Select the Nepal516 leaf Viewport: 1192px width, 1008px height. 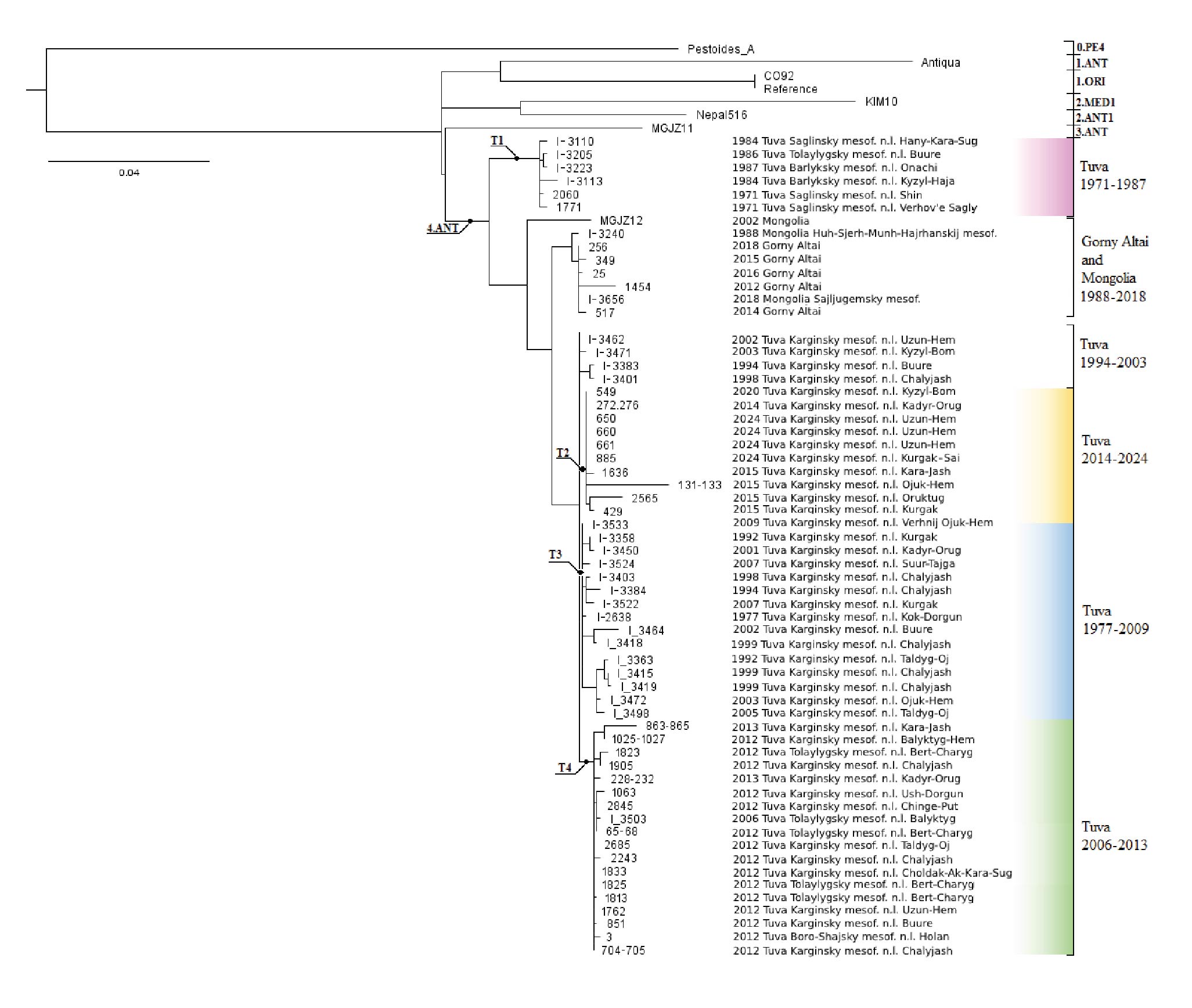coord(721,115)
